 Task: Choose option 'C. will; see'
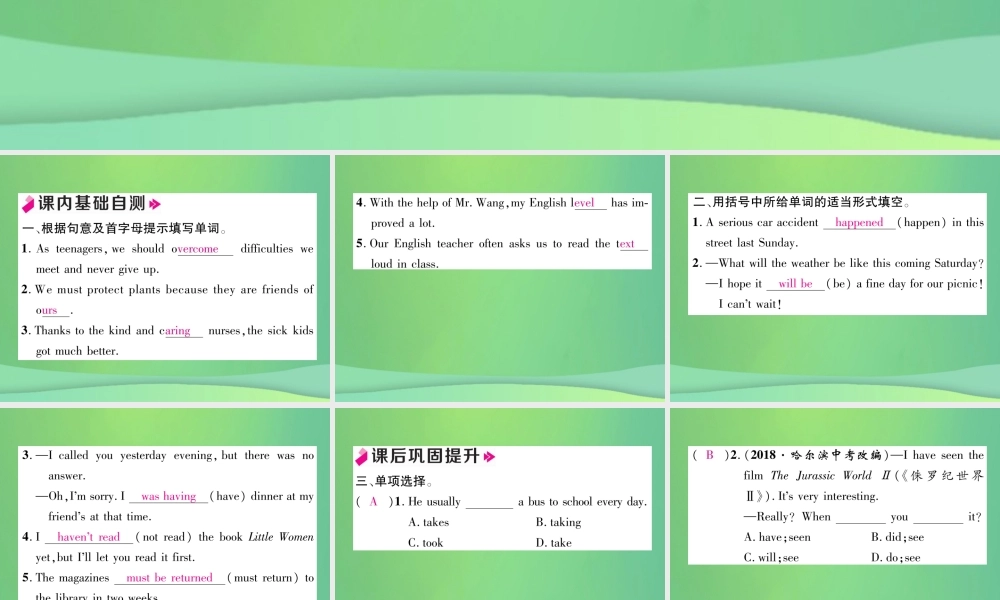point(771,557)
